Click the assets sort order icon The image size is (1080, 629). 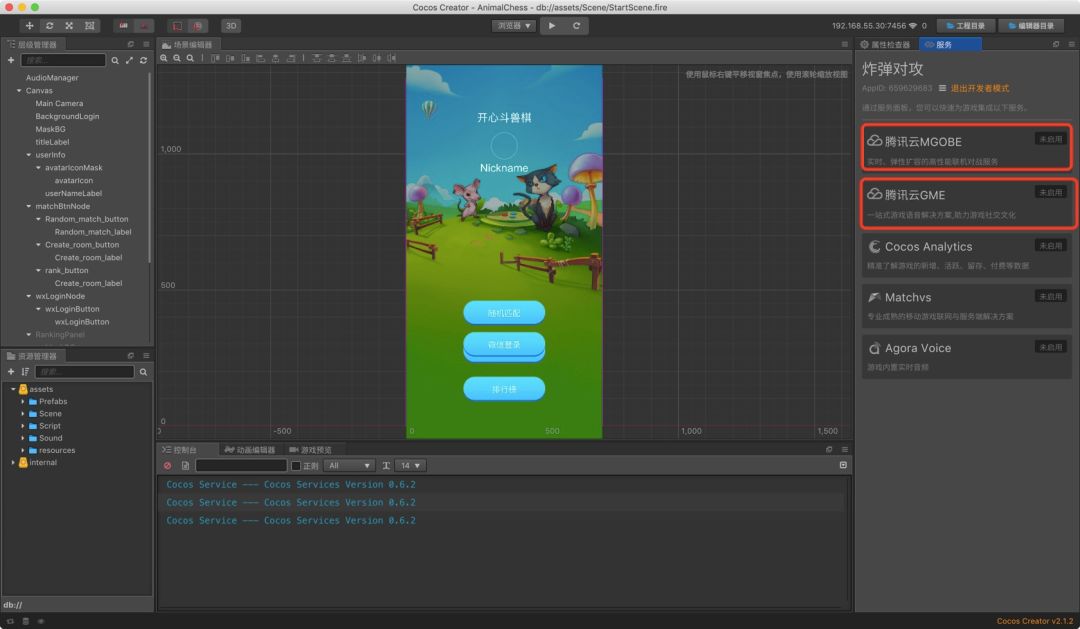25,371
